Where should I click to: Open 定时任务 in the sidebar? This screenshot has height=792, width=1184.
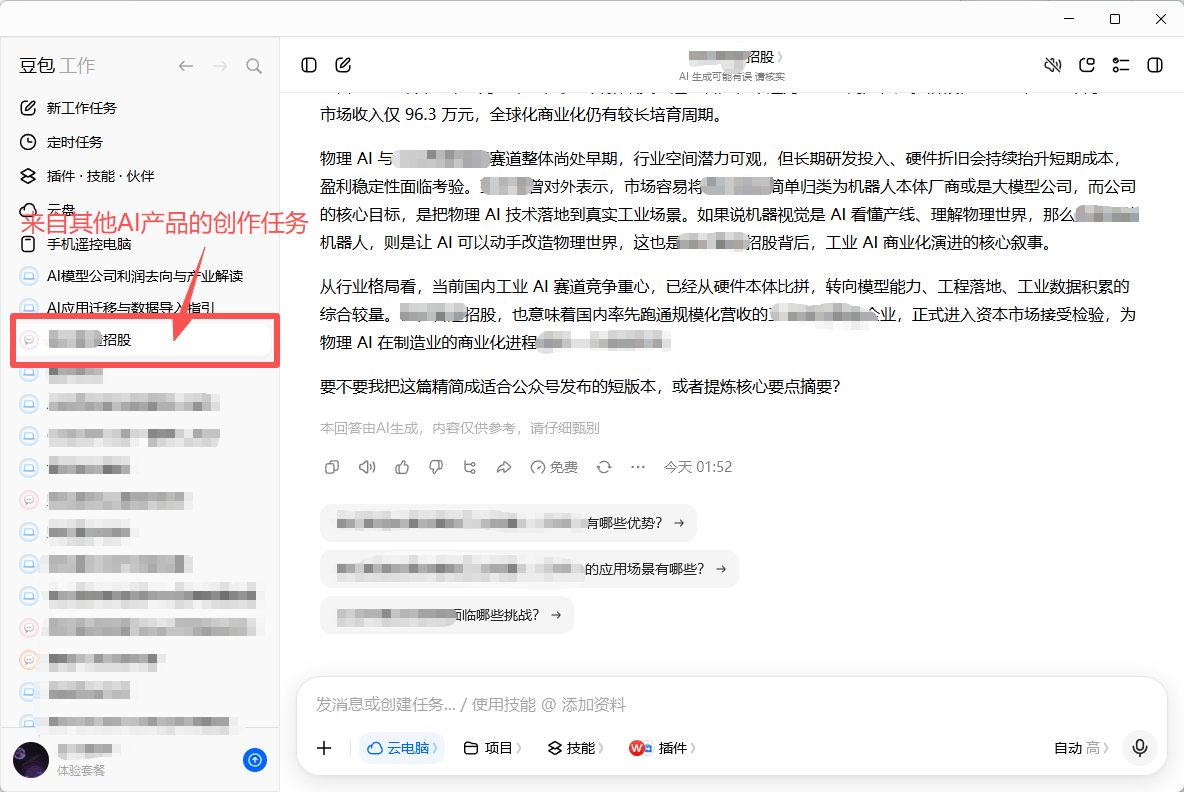[x=140, y=142]
